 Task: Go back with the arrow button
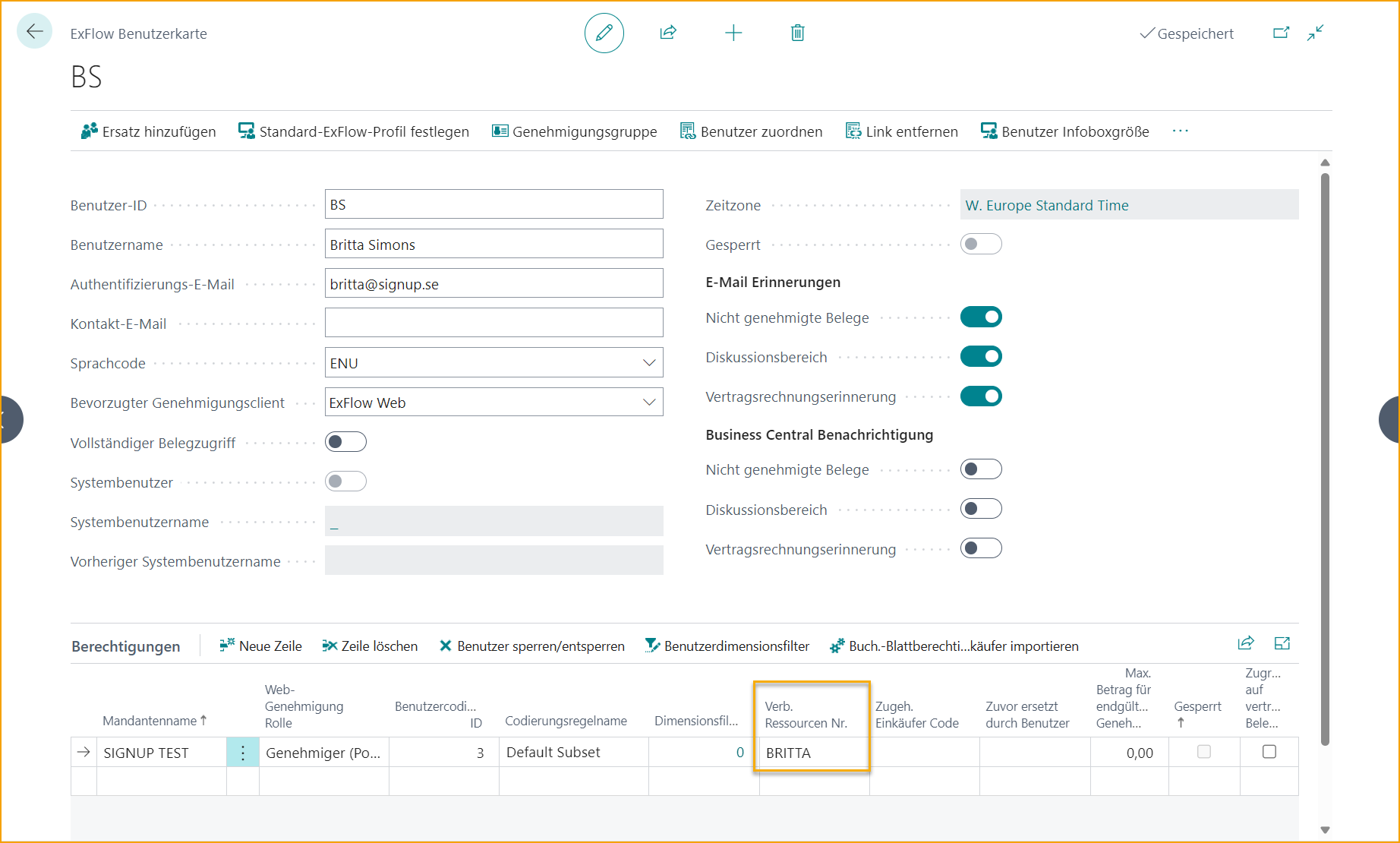tap(34, 32)
